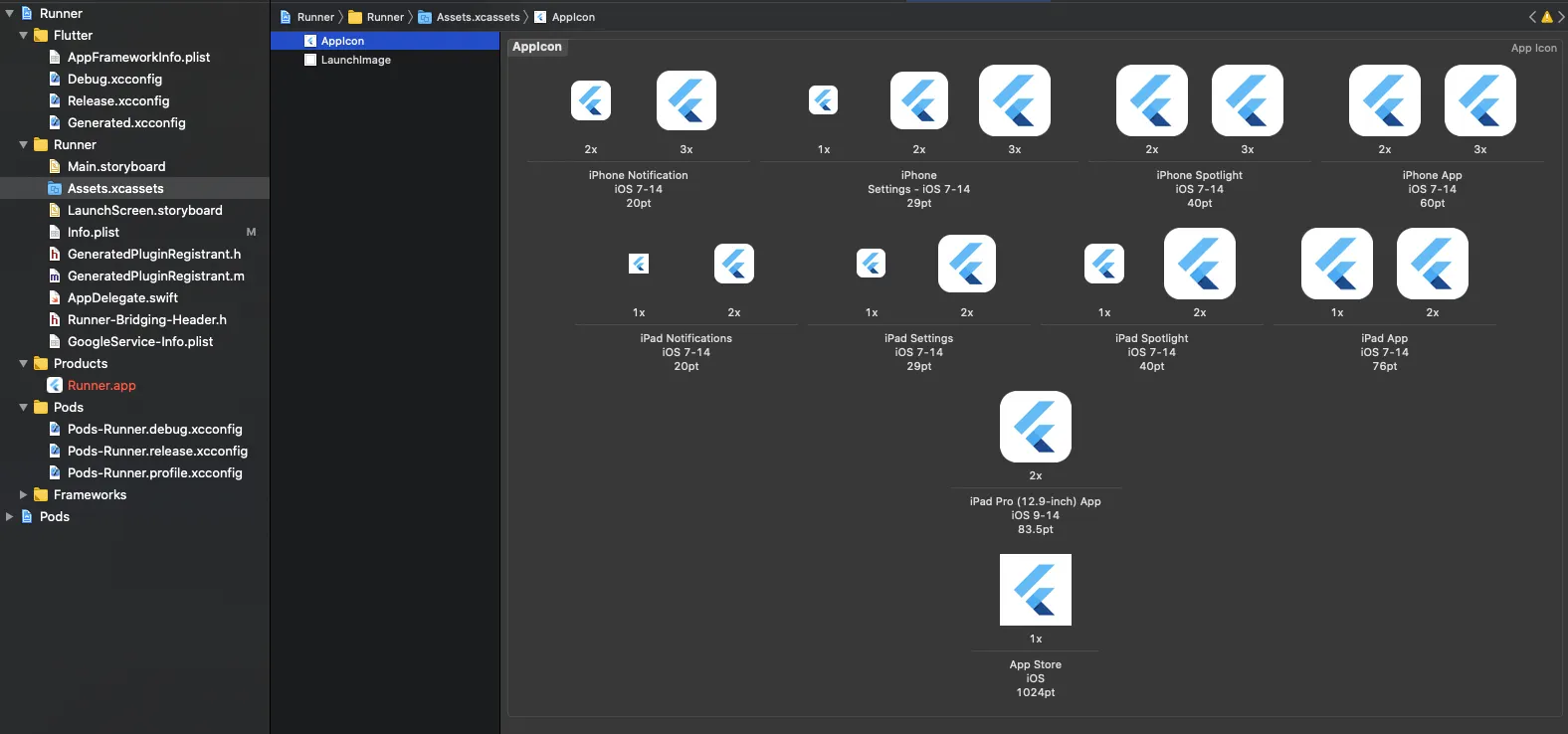Click the Frameworks folder icon
This screenshot has width=1568, height=734.
41,494
